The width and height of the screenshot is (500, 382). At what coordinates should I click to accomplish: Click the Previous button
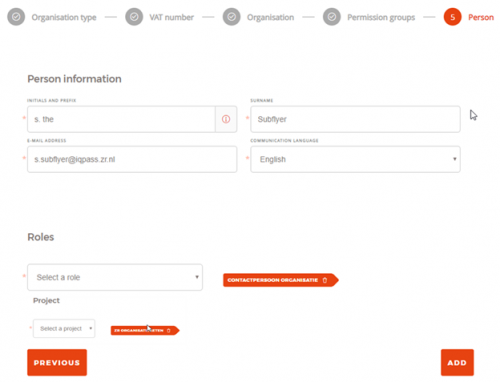coord(57,362)
